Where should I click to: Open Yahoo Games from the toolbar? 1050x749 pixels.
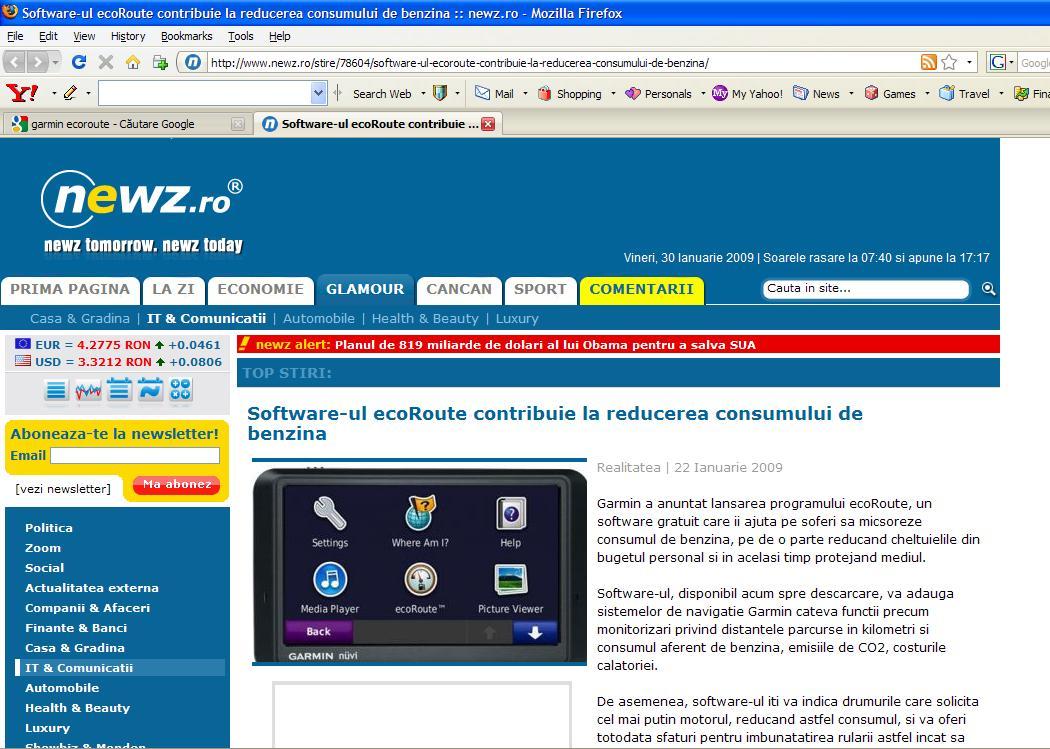tap(890, 94)
